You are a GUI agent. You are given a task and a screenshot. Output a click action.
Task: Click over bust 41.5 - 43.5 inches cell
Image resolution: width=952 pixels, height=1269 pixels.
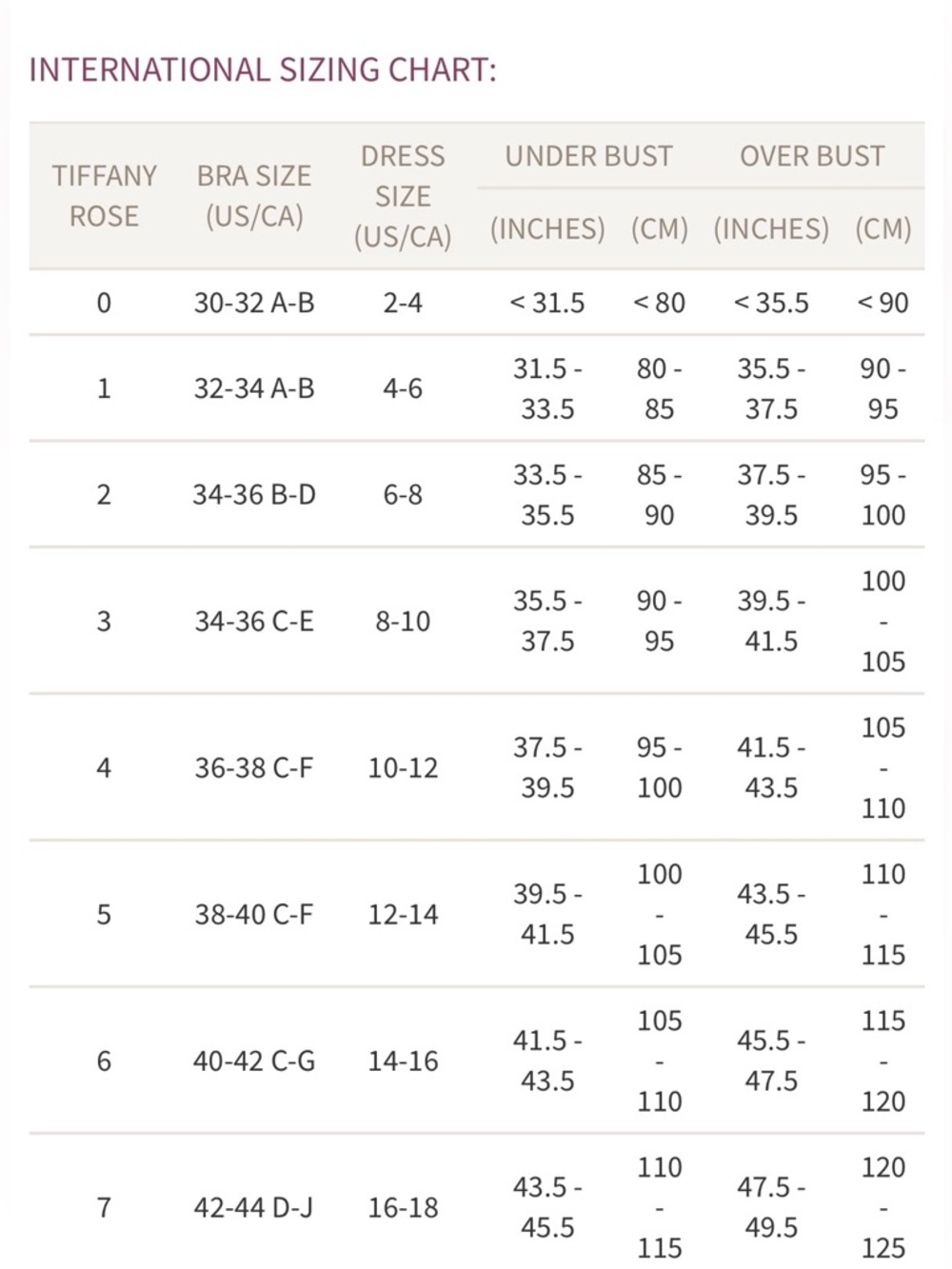(771, 768)
